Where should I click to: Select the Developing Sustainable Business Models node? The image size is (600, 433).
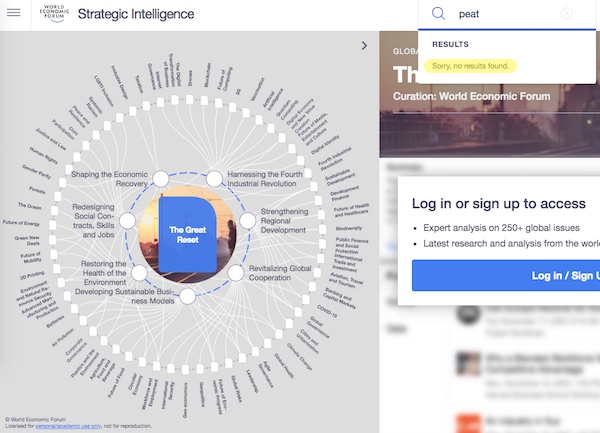tap(187, 295)
